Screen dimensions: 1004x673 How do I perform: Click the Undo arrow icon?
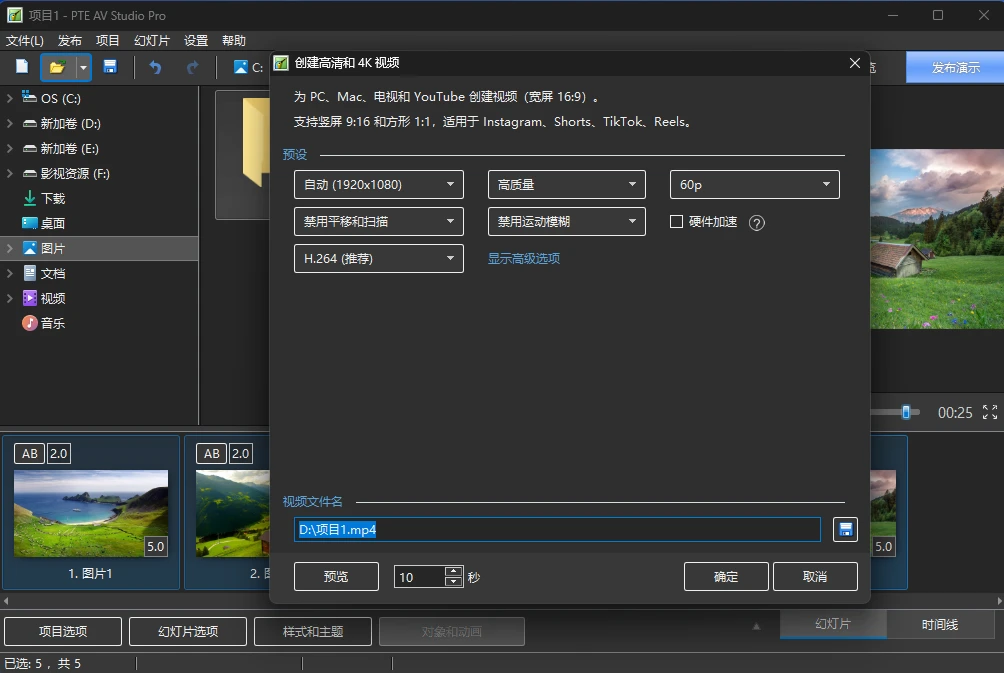point(155,67)
